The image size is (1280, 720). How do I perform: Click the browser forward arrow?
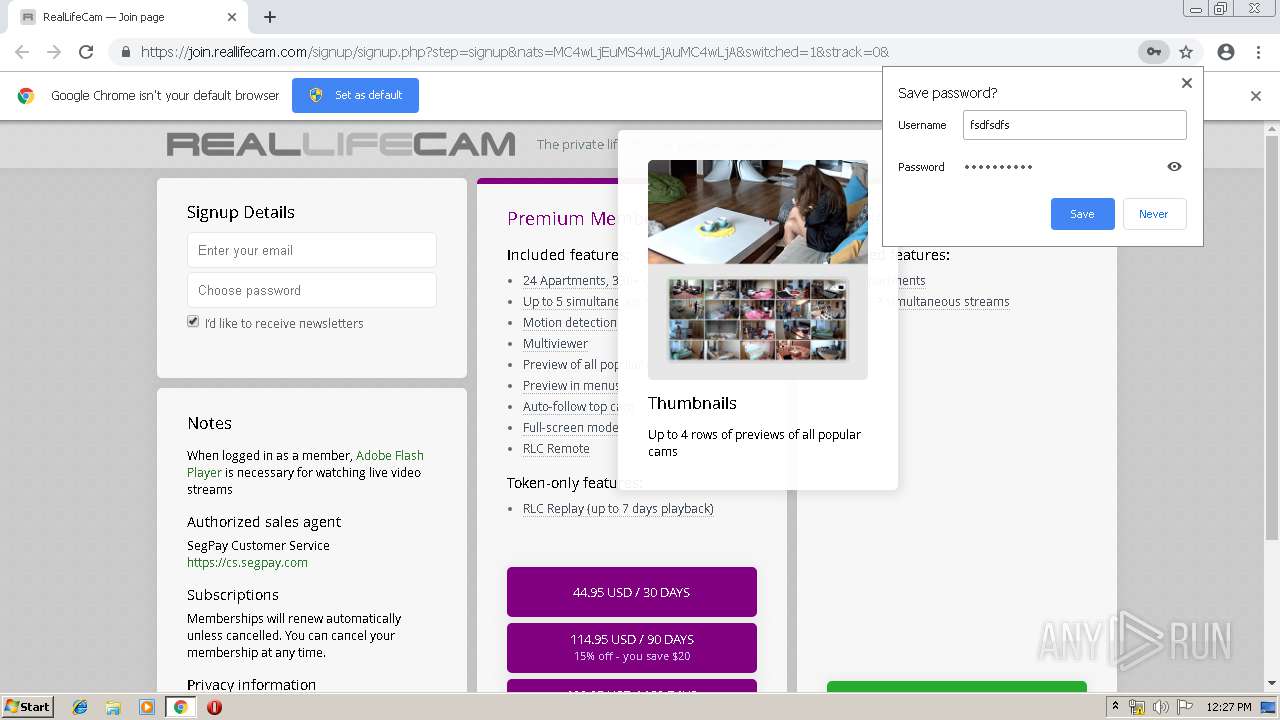tap(54, 52)
